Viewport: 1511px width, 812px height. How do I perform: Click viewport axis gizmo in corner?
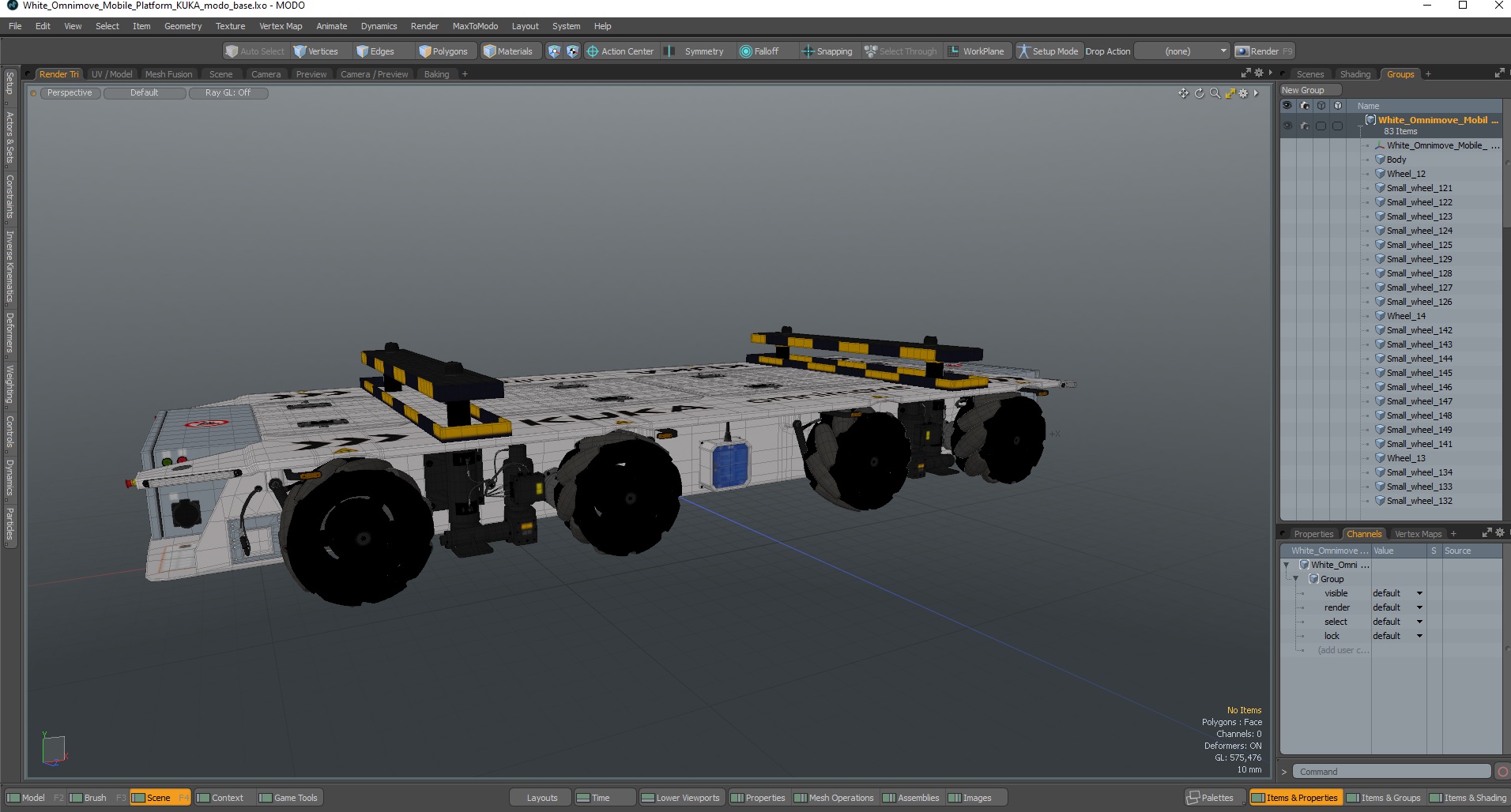click(x=54, y=750)
